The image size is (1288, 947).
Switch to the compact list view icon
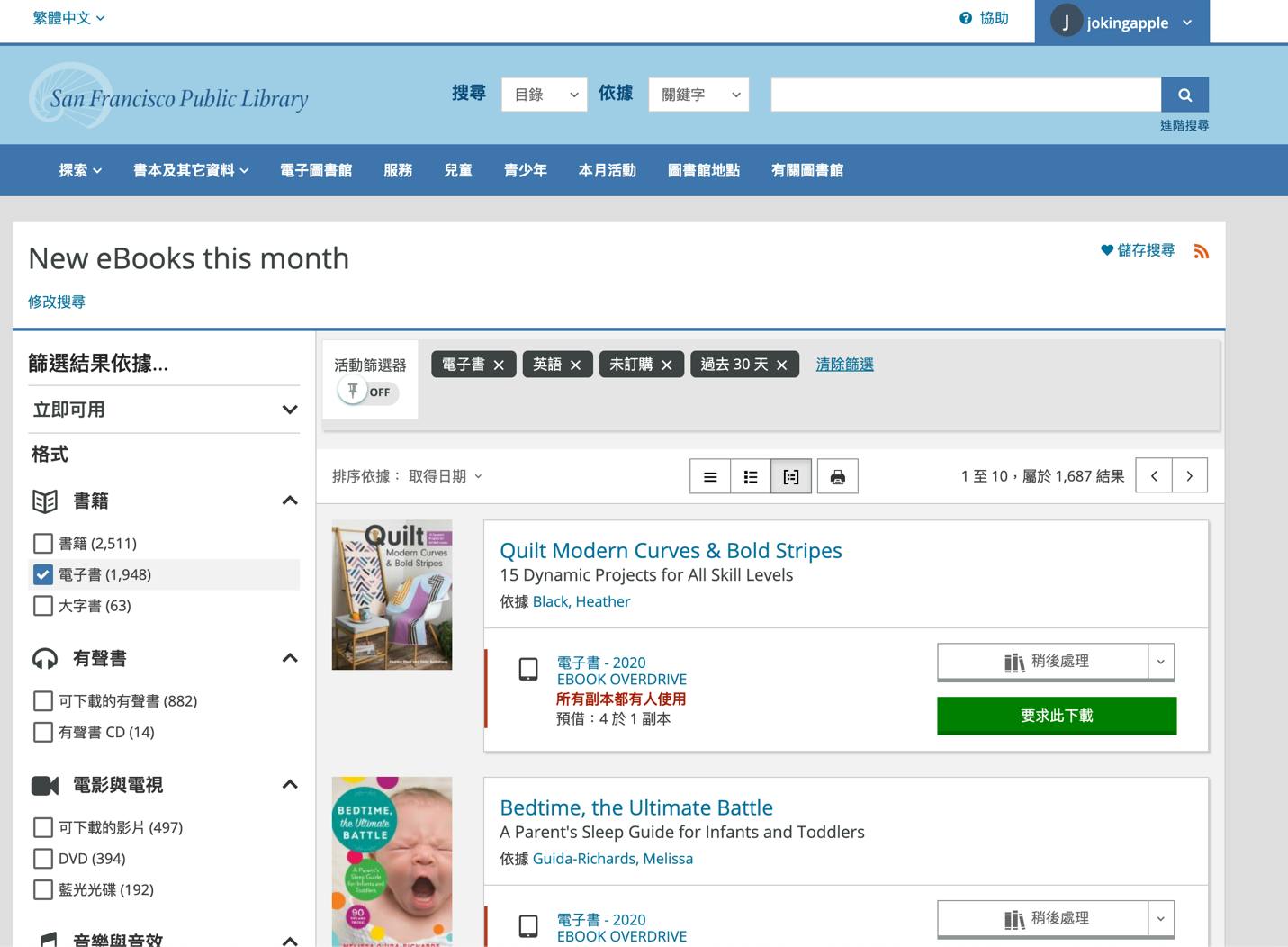coord(710,476)
